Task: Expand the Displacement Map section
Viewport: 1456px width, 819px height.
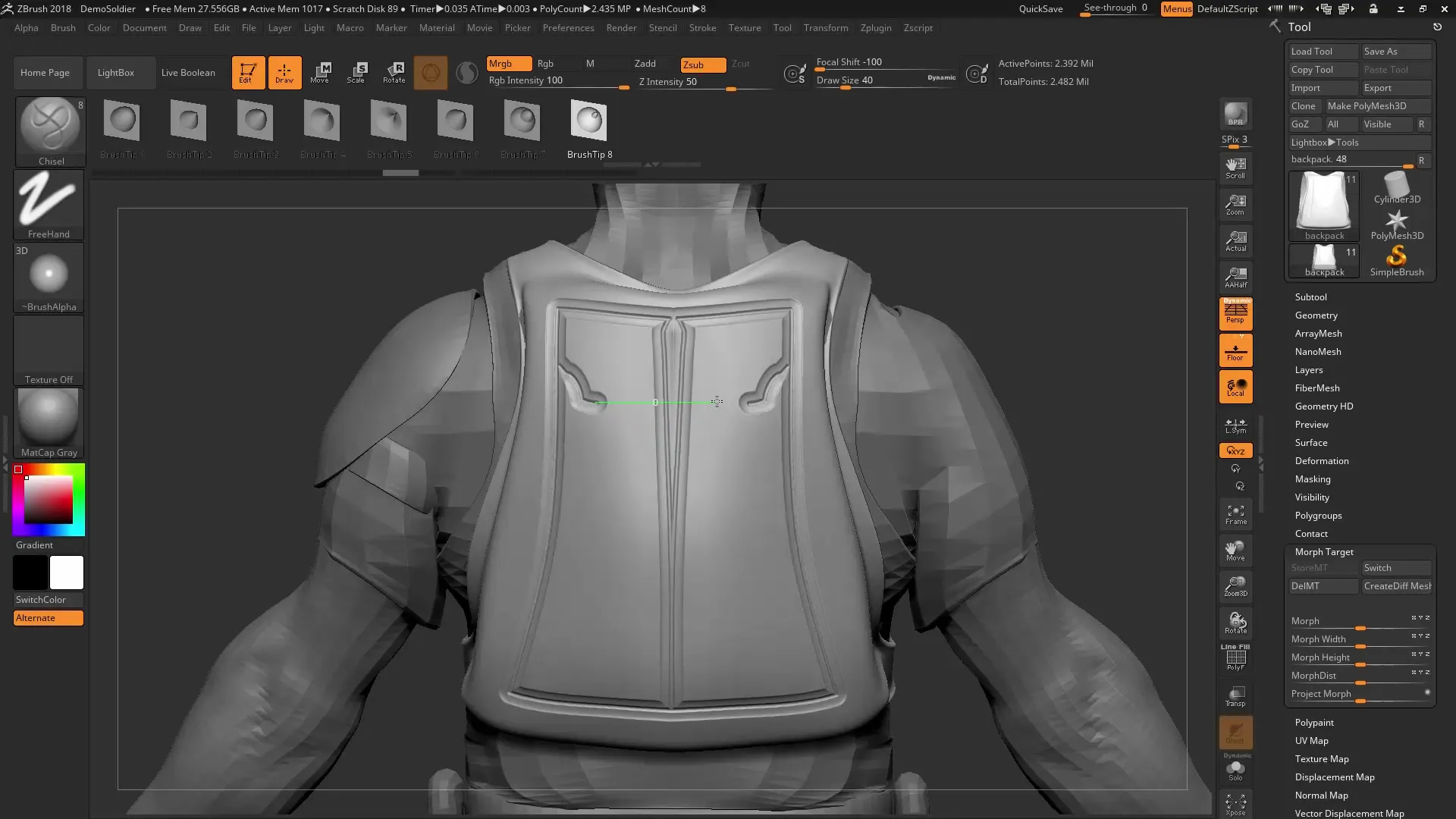Action: [1335, 777]
